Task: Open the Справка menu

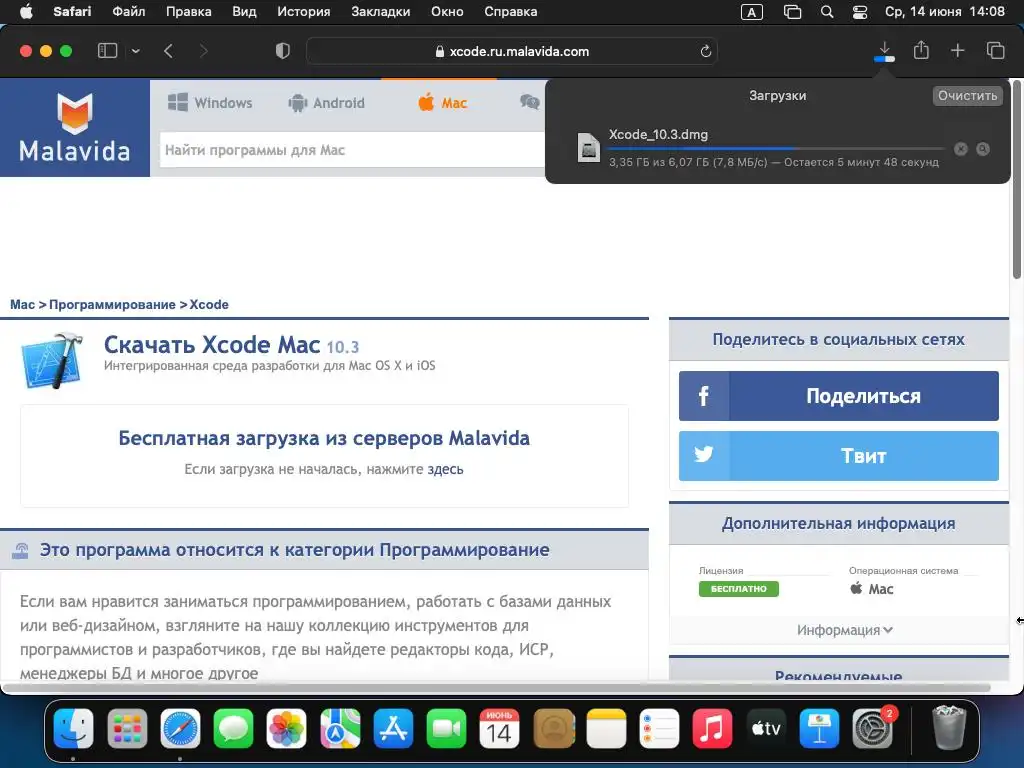Action: 511,12
